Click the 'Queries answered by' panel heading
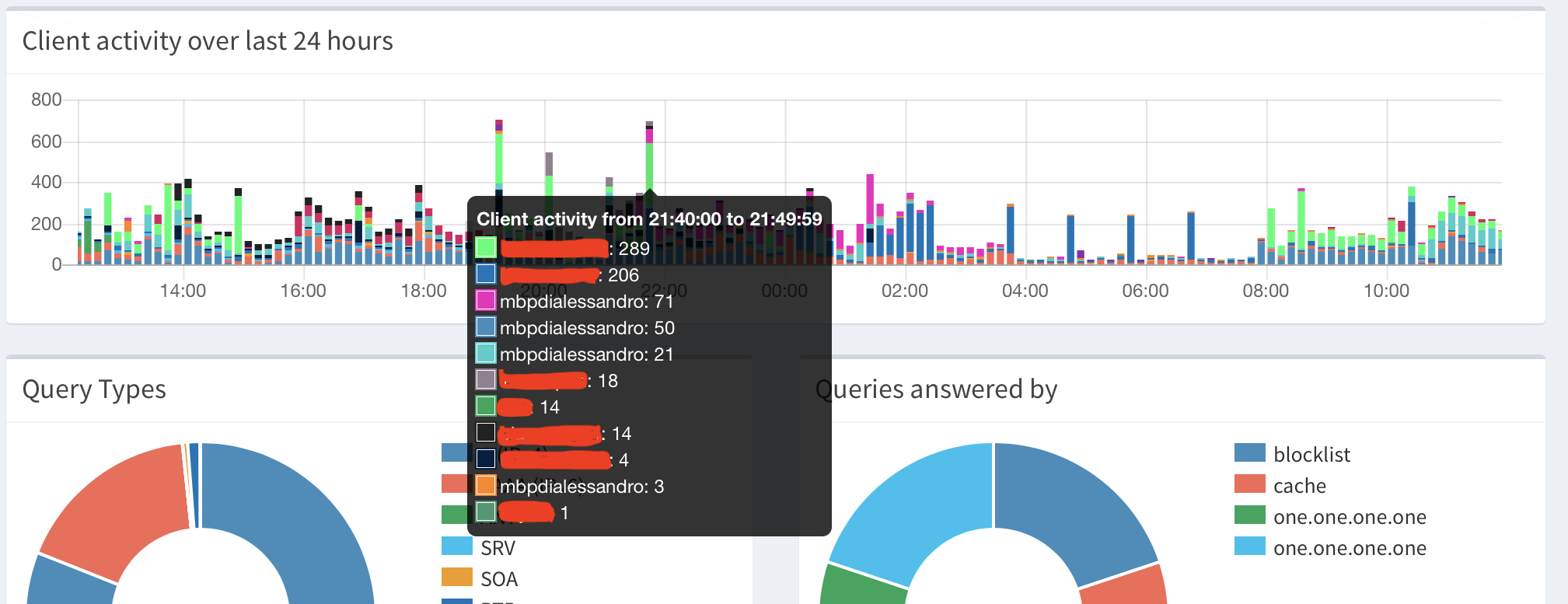1568x604 pixels. tap(936, 389)
